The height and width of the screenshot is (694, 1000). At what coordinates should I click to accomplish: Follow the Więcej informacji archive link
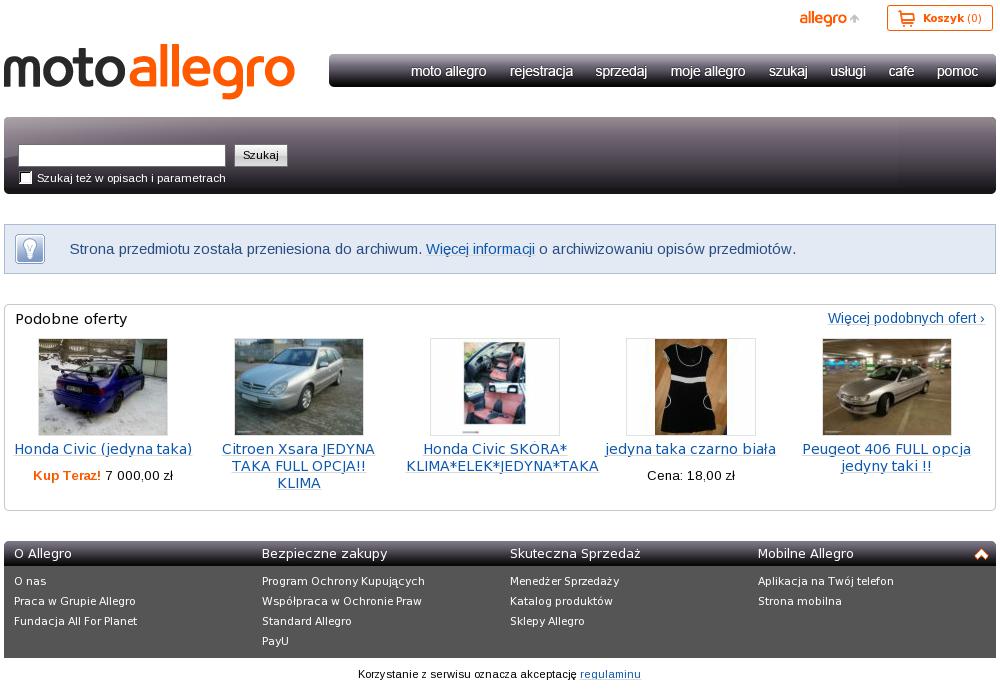tap(480, 249)
